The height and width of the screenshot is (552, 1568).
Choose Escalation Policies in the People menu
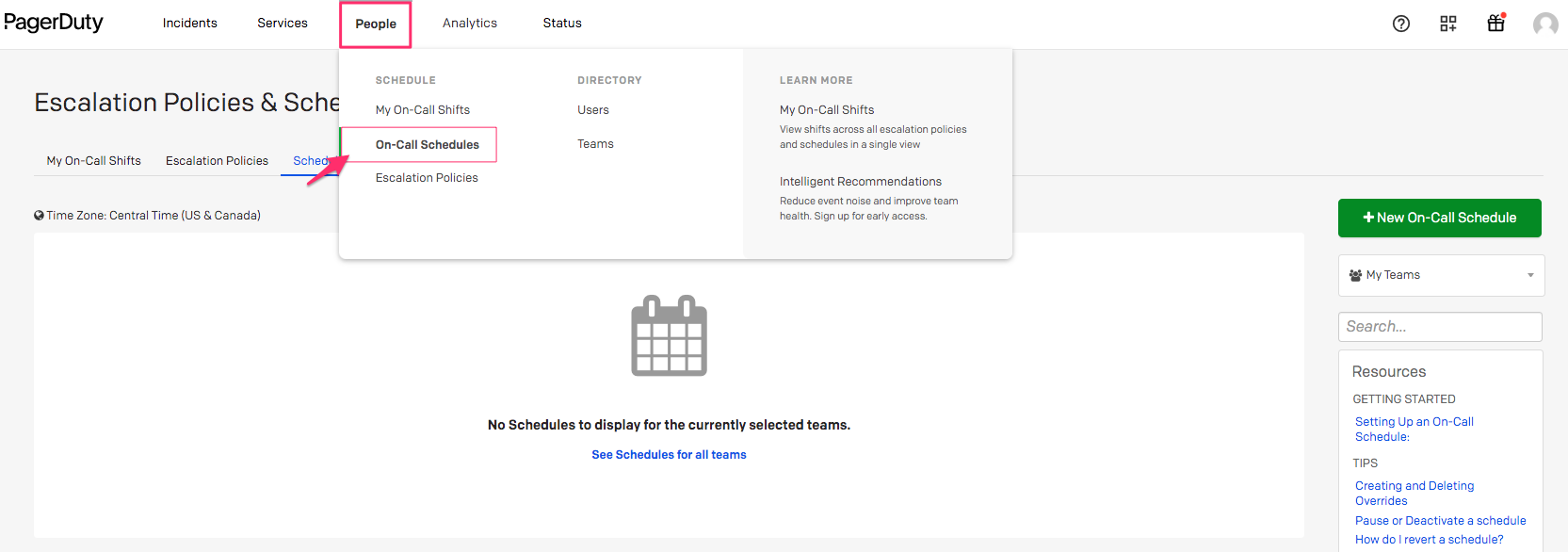click(x=427, y=178)
